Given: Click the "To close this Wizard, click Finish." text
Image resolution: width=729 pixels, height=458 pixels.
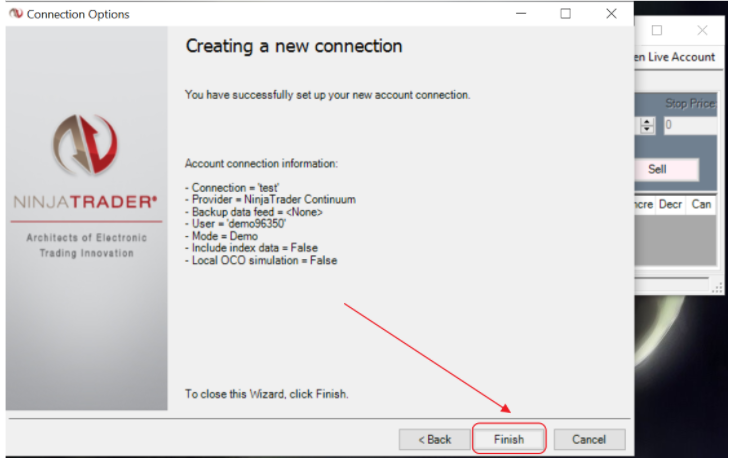Looking at the screenshot, I should click(266, 394).
